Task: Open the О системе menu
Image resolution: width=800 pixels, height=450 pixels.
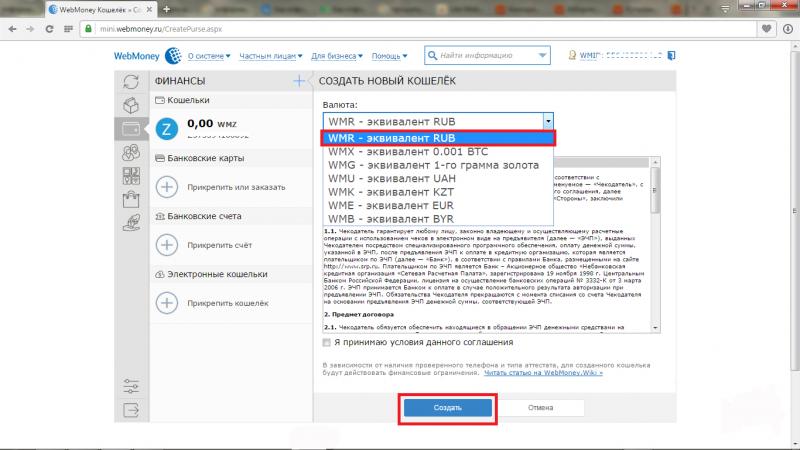Action: coord(209,56)
